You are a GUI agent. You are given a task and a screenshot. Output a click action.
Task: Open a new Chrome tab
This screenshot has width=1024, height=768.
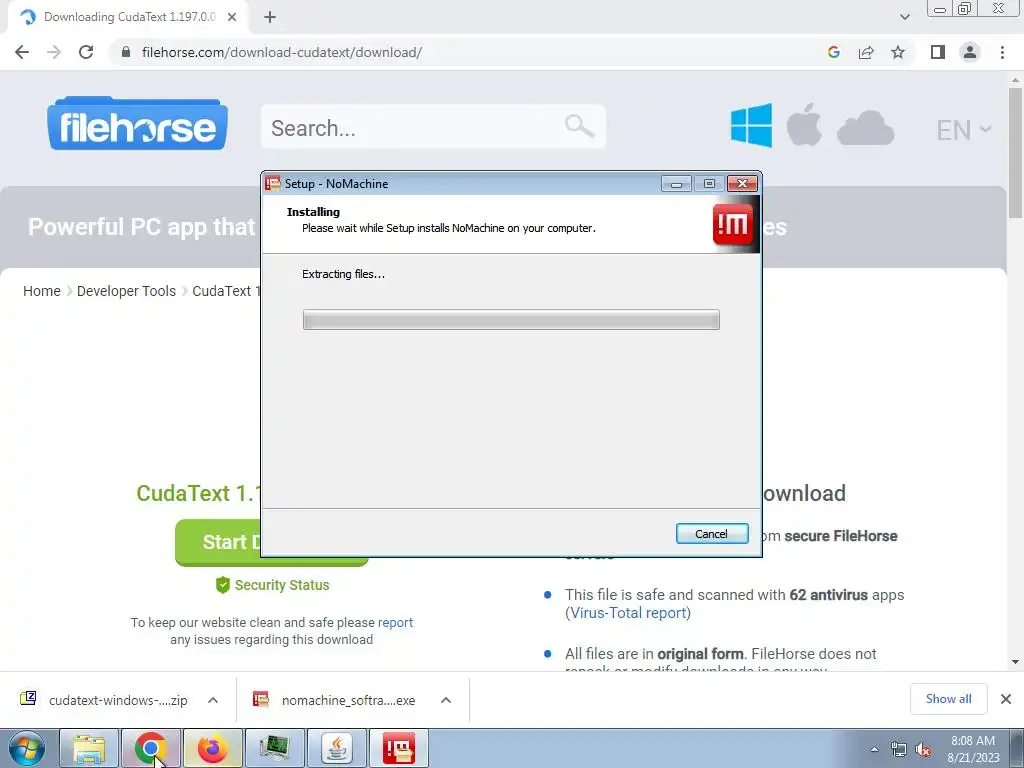270,17
